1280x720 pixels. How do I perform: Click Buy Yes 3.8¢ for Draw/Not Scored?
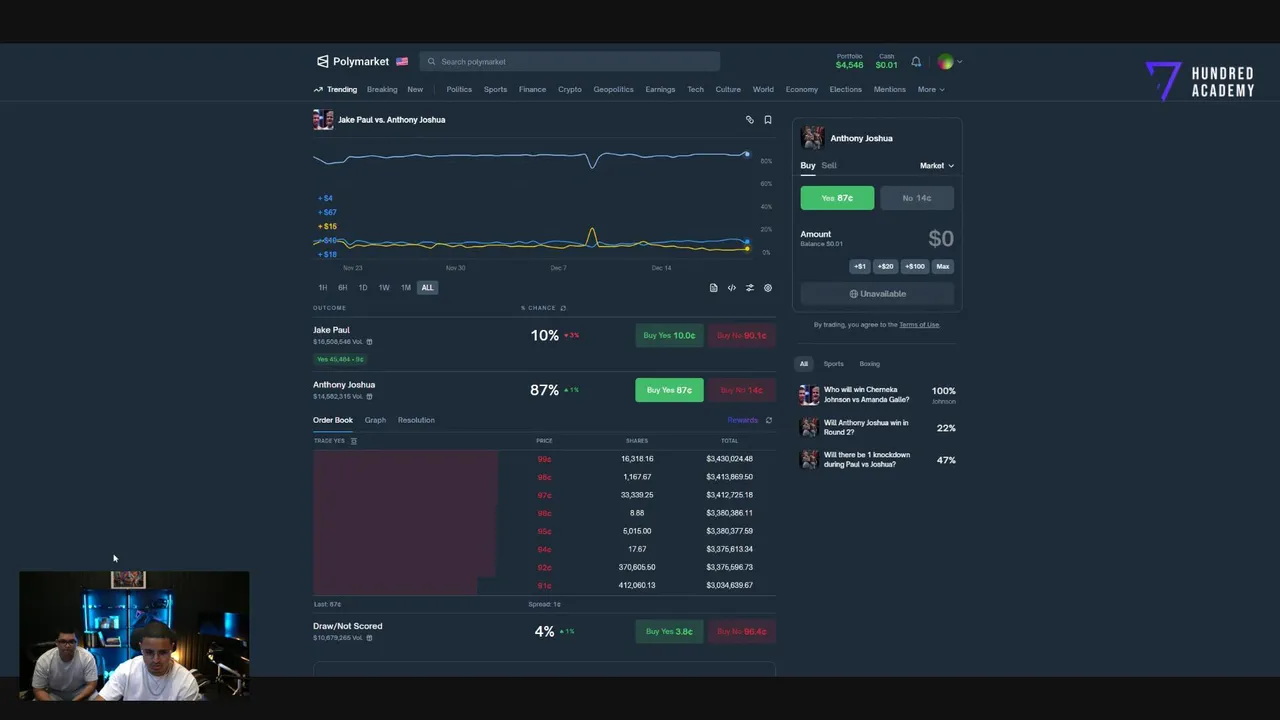669,632
